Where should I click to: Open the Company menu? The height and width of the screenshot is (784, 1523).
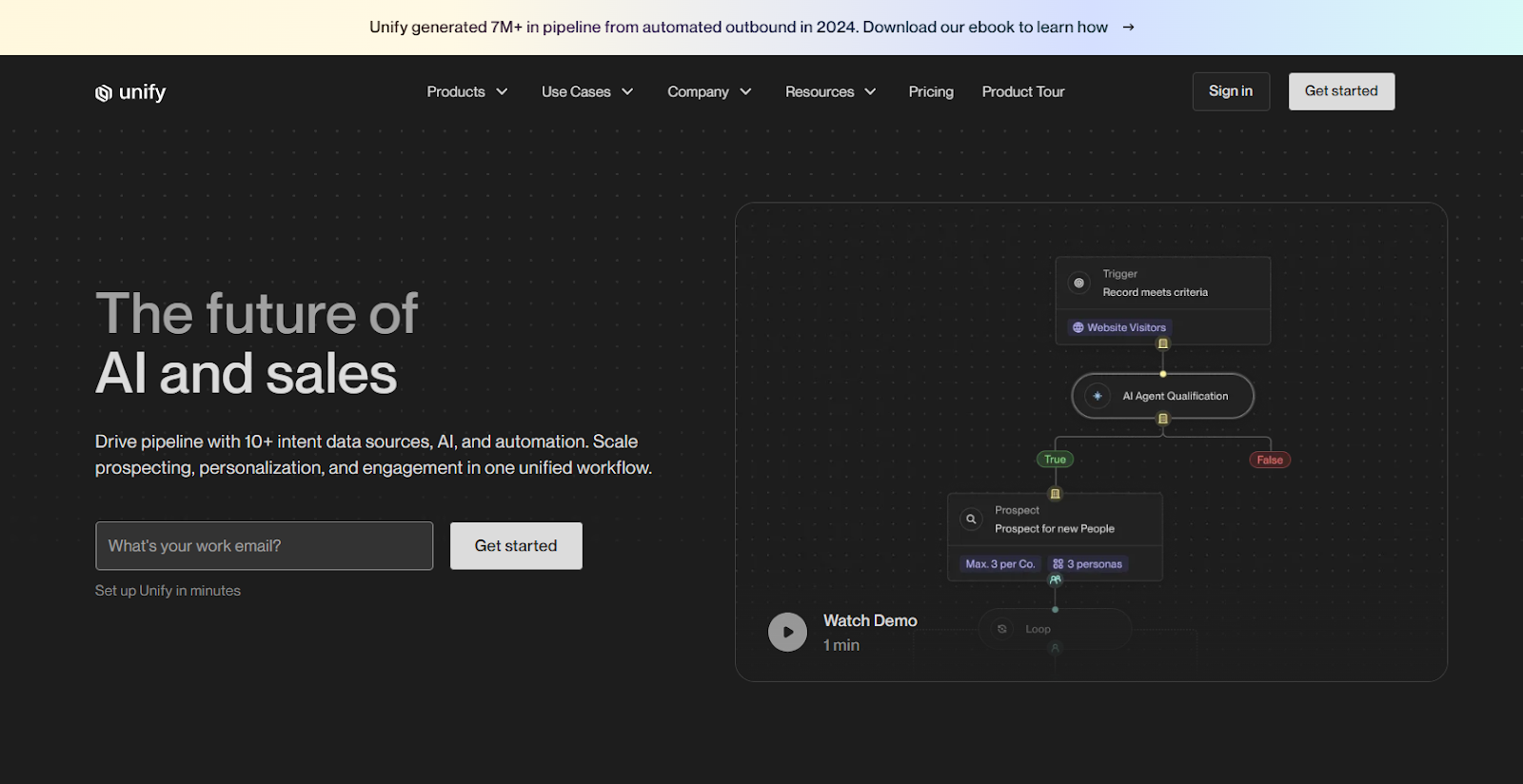pyautogui.click(x=698, y=92)
